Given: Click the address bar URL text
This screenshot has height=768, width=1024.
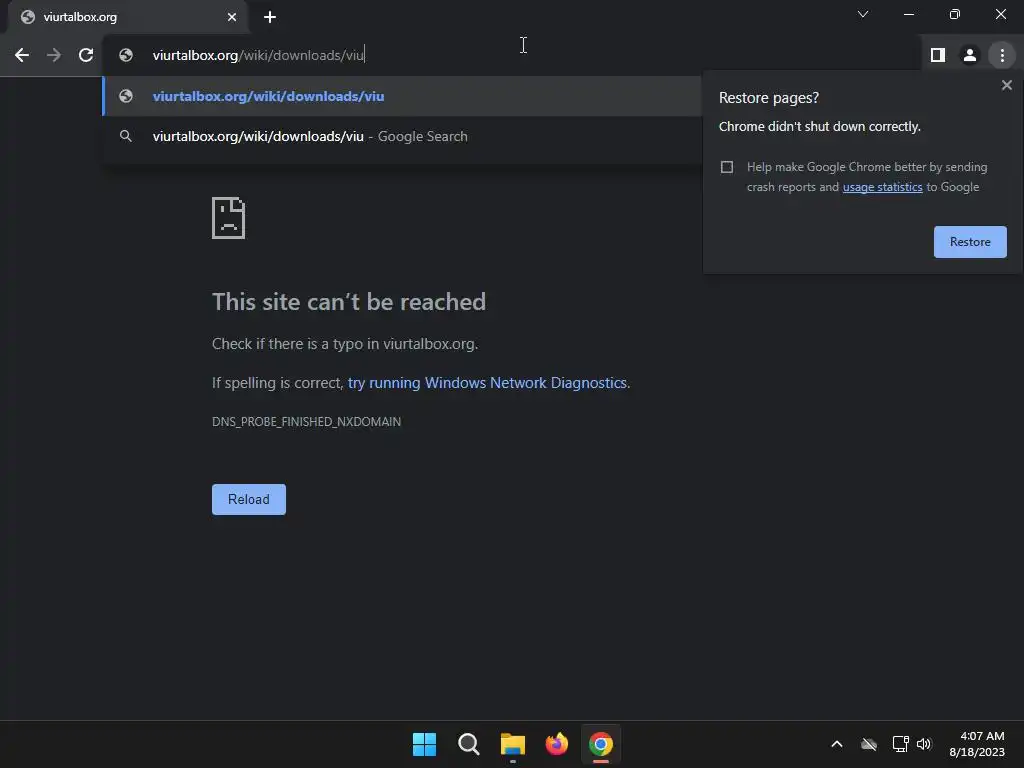Looking at the screenshot, I should pos(258,56).
